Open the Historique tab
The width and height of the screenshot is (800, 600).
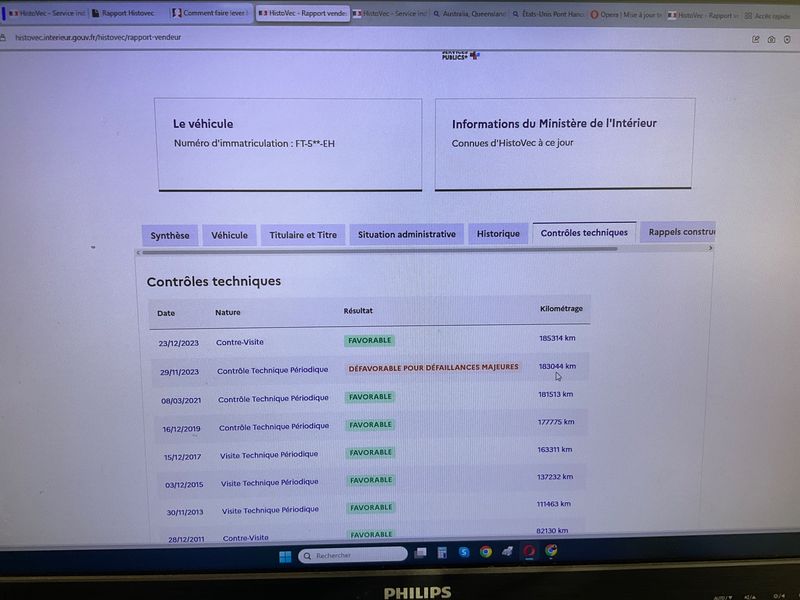click(498, 234)
